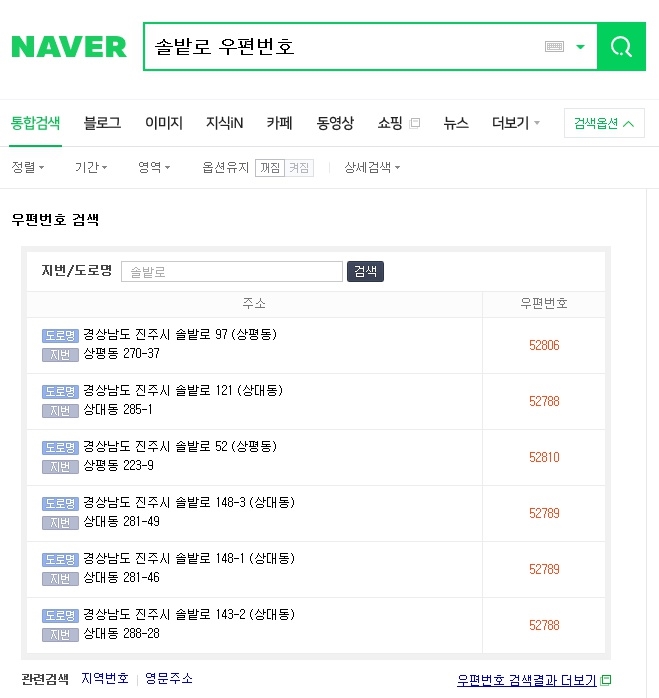This screenshot has width=659, height=698.
Task: Click the 도로명 badge for 솔밭로 97
Action: click(60, 335)
